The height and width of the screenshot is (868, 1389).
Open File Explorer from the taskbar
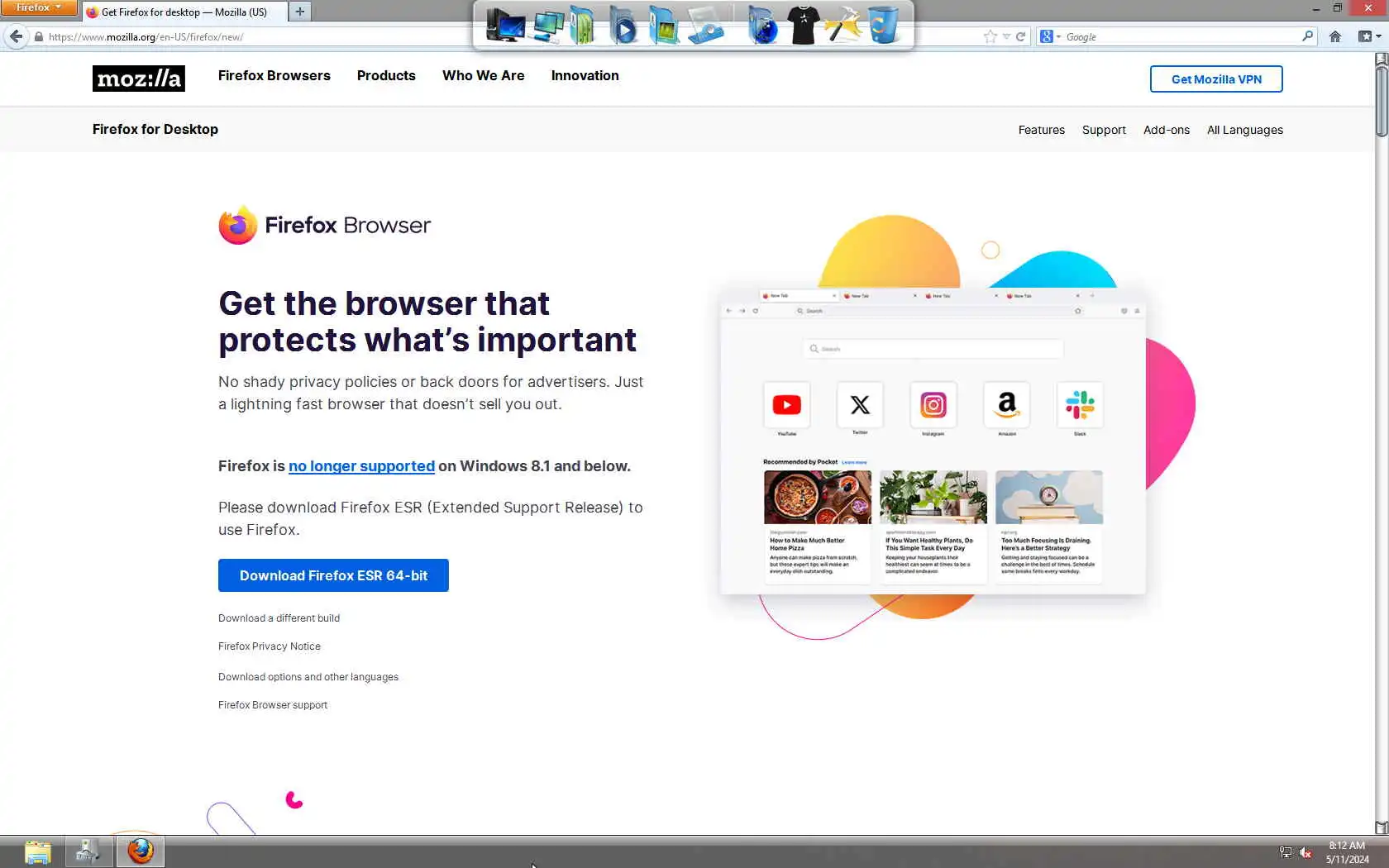(38, 851)
